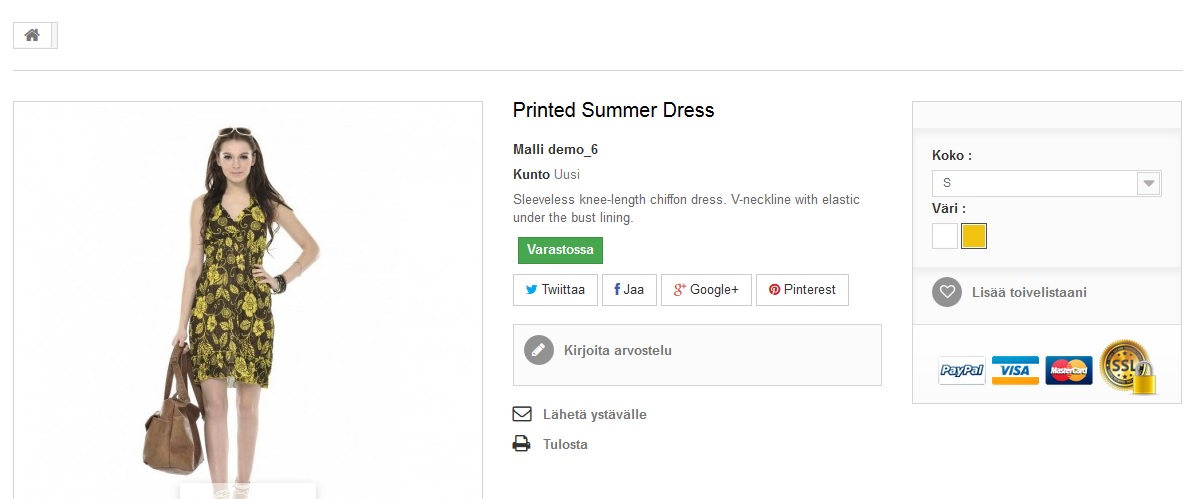The width and height of the screenshot is (1200, 499).
Task: Click the heart wishlist icon
Action: coord(946,292)
